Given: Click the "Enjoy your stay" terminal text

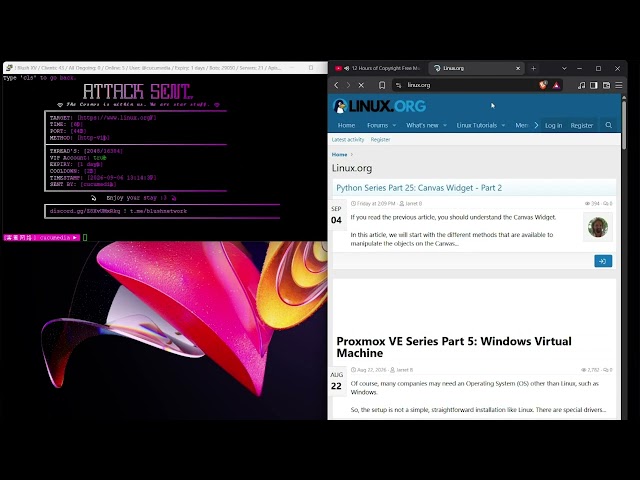Looking at the screenshot, I should (137, 198).
